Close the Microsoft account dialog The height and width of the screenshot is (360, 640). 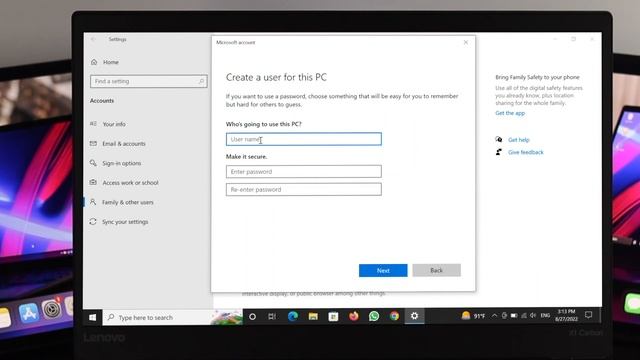click(x=466, y=42)
